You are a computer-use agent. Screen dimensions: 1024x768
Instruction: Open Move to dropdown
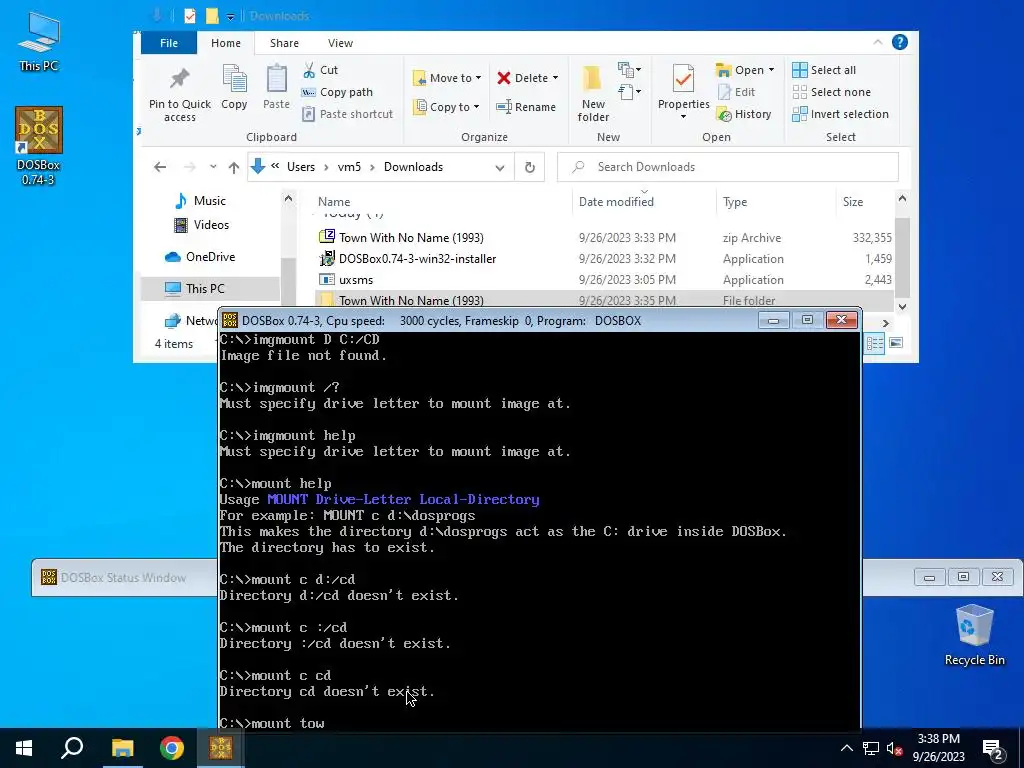(x=447, y=78)
